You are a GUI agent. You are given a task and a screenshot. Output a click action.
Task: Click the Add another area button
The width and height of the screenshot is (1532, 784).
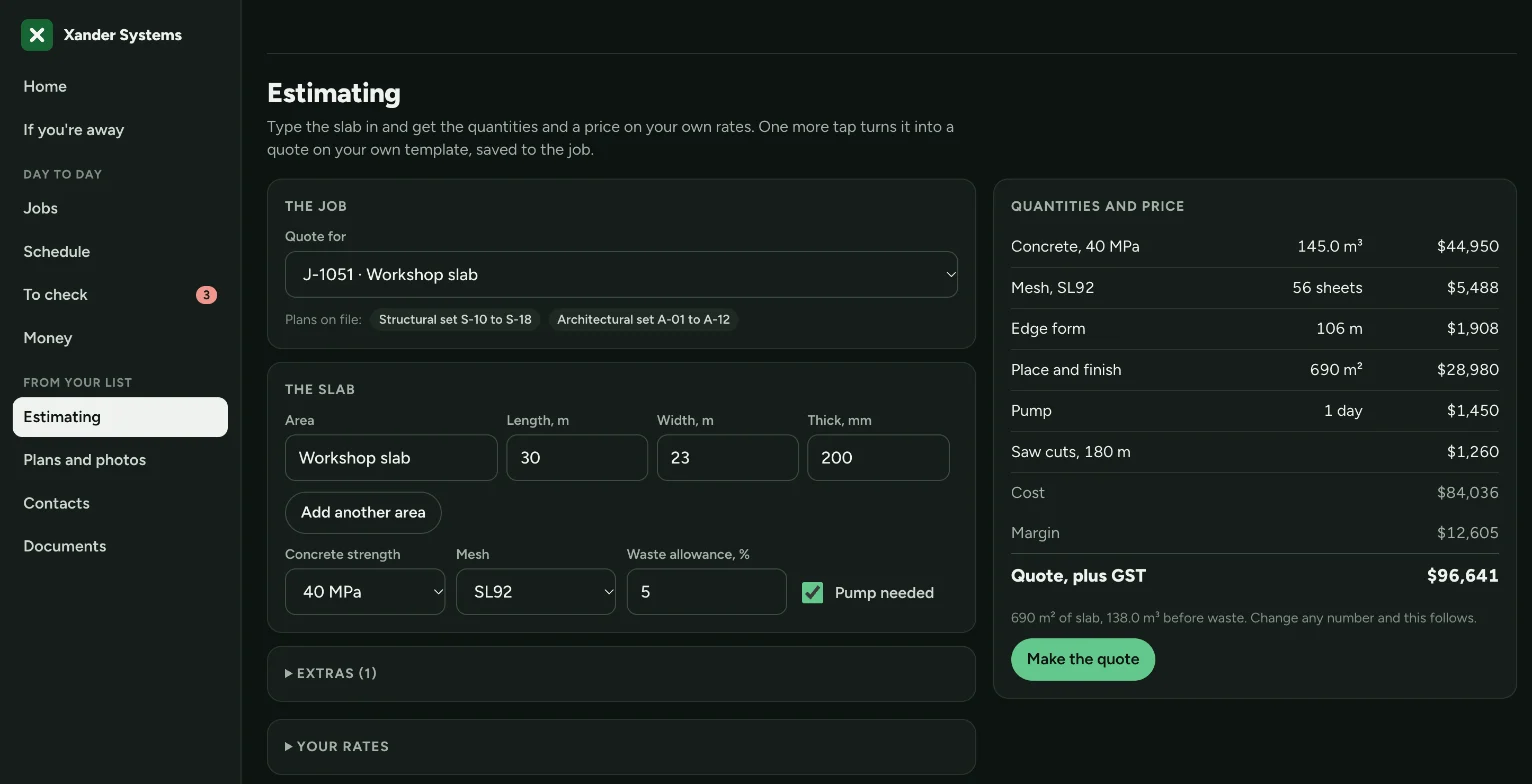coord(363,512)
